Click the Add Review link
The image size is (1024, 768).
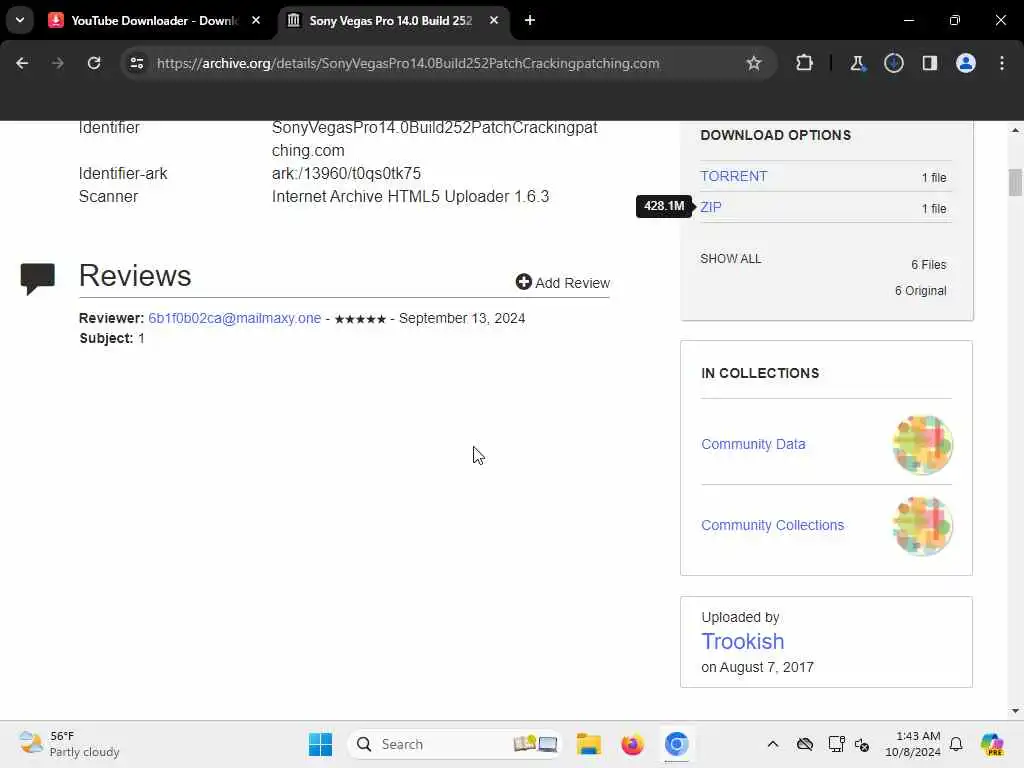pyautogui.click(x=563, y=282)
